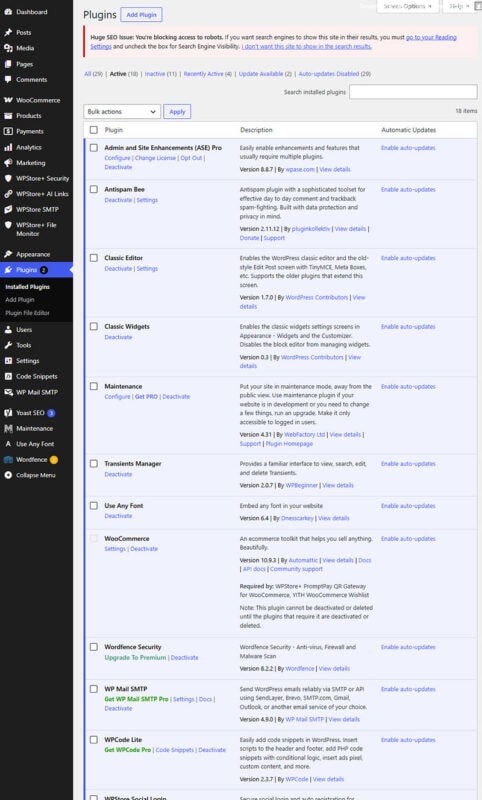Image resolution: width=482 pixels, height=800 pixels.
Task: Deactivate the Antispam Bee plugin
Action: [118, 200]
